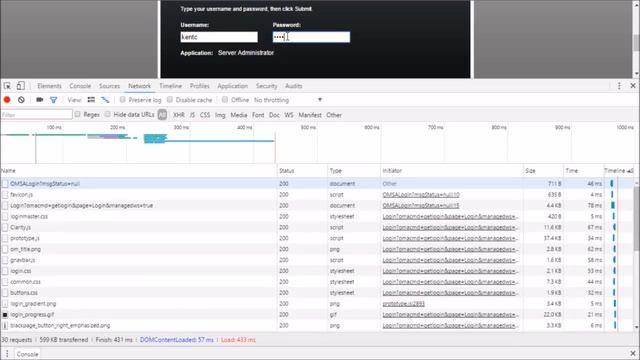Filter requests by Media
The height and width of the screenshot is (360, 640).
[239, 115]
